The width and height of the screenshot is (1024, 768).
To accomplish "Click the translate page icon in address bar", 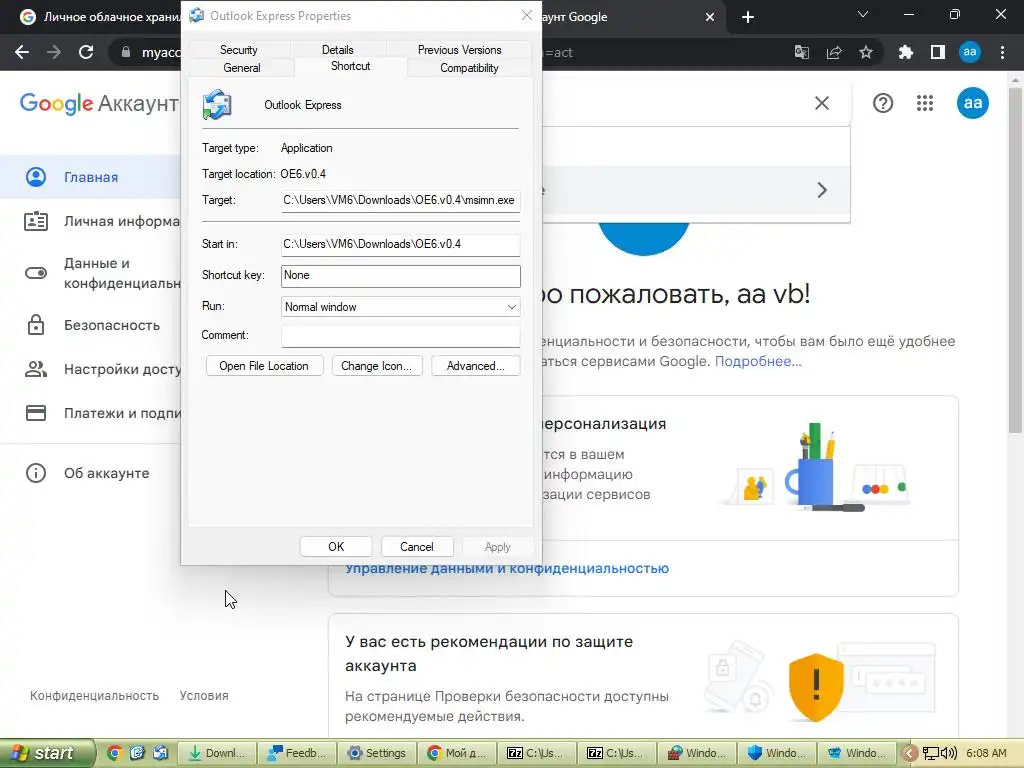I will (801, 52).
